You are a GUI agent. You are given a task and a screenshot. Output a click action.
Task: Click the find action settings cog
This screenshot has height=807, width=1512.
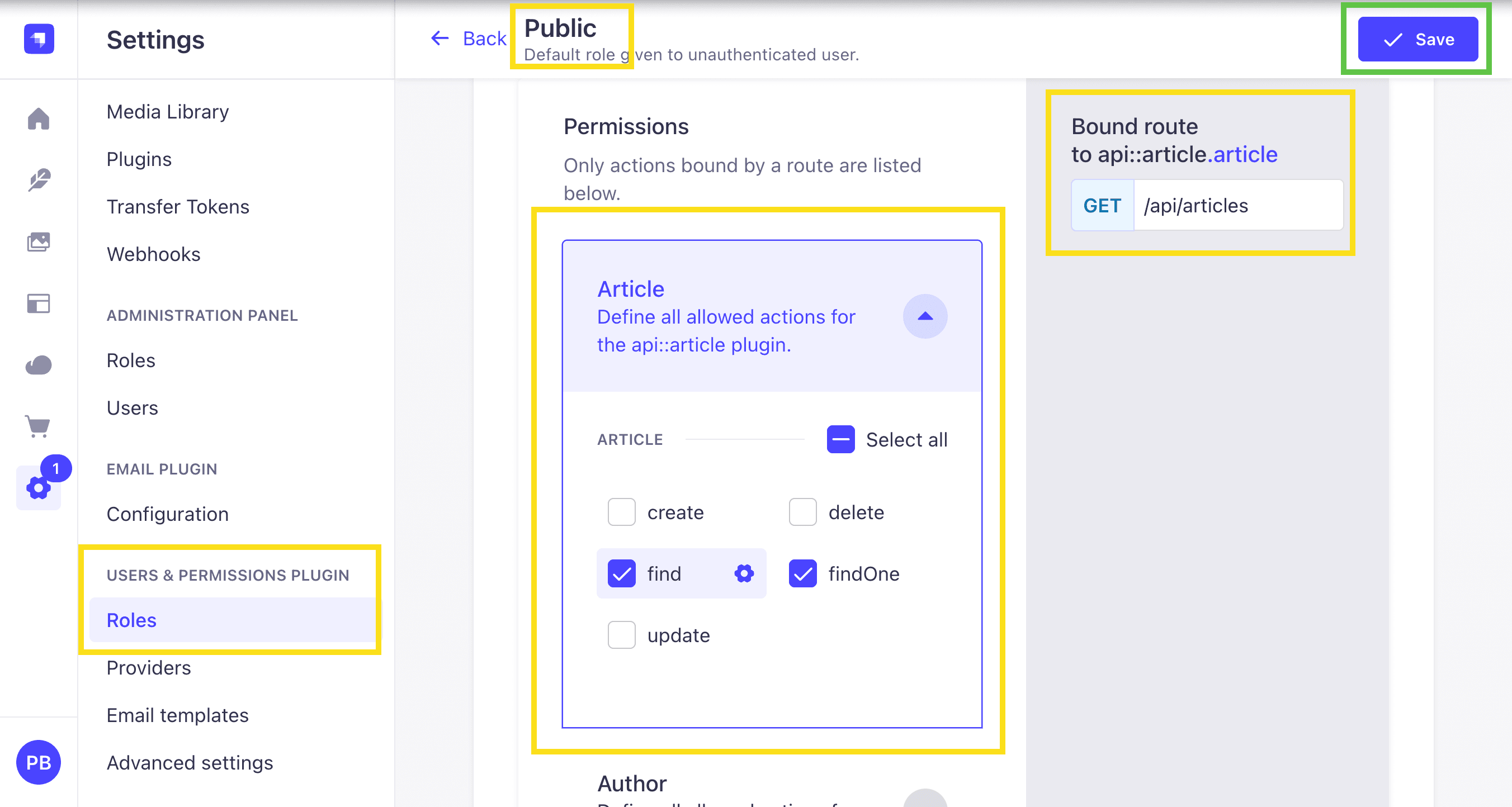pyautogui.click(x=744, y=573)
